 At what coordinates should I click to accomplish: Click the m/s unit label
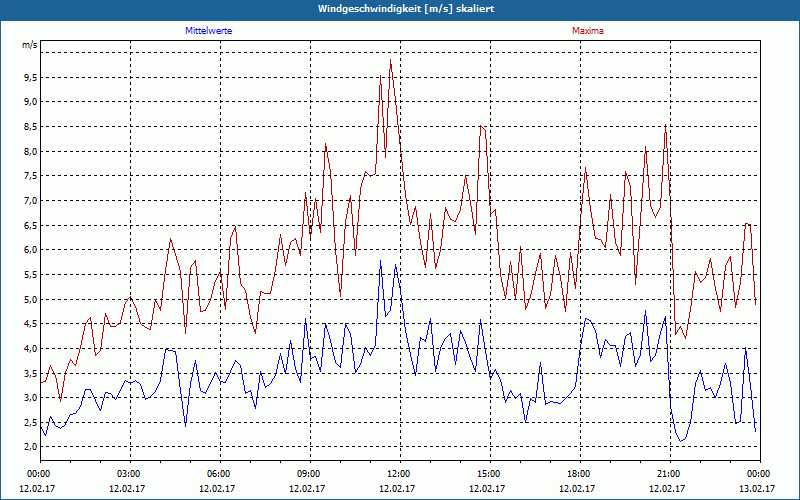(x=30, y=45)
